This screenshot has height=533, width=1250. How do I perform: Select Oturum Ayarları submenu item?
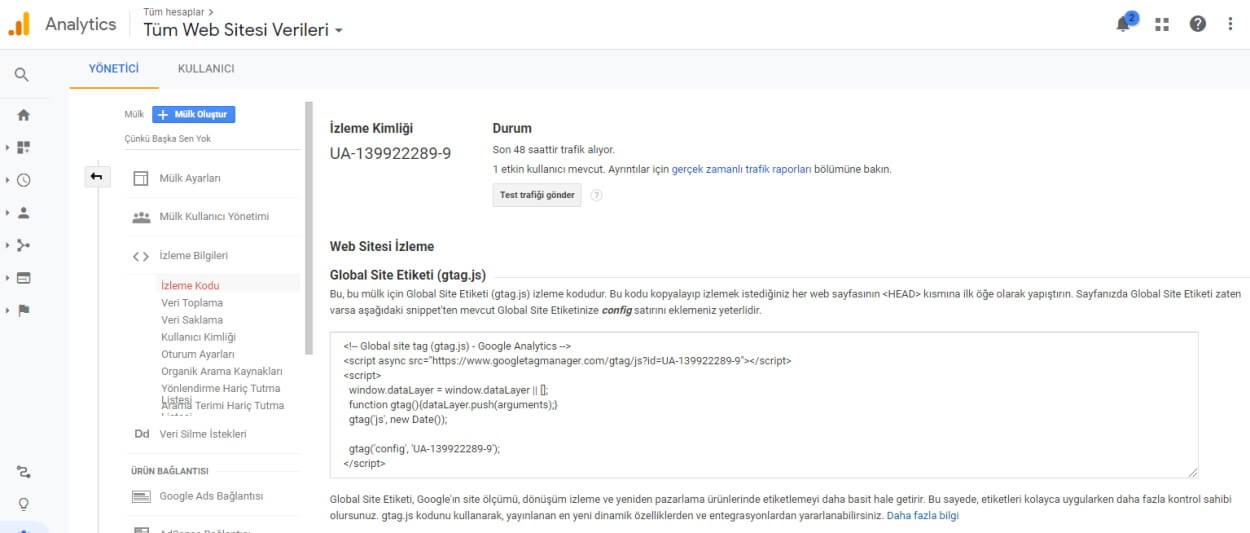(198, 354)
